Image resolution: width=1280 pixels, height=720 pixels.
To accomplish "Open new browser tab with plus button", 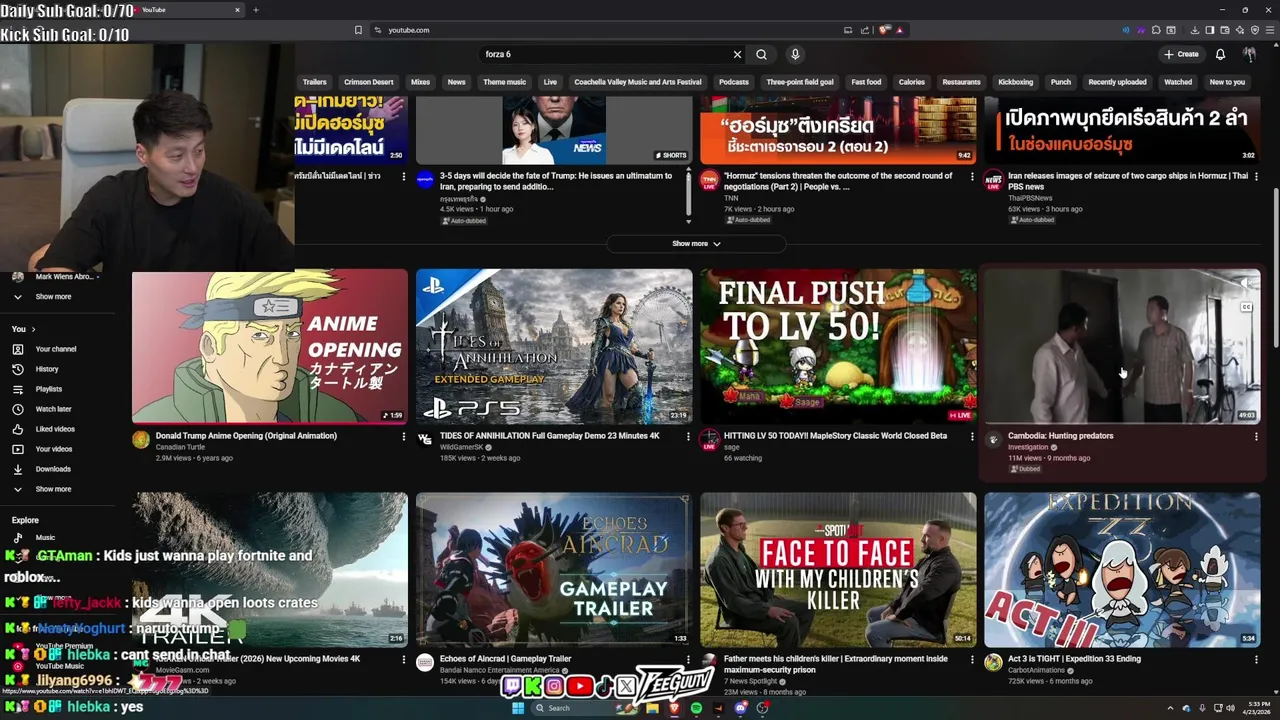I will pos(256,10).
